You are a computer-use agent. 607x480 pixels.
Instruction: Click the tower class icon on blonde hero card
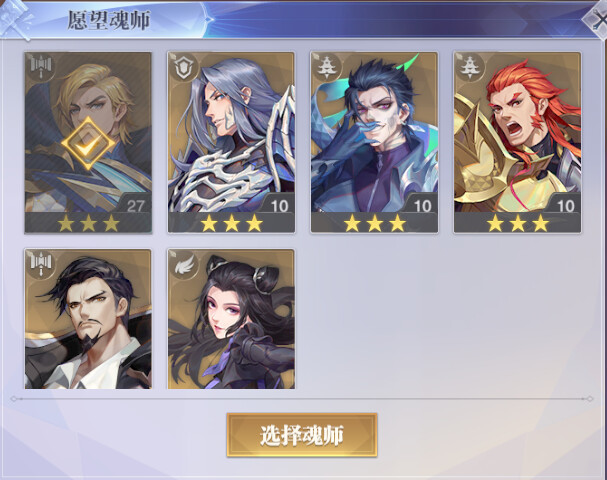(41, 67)
